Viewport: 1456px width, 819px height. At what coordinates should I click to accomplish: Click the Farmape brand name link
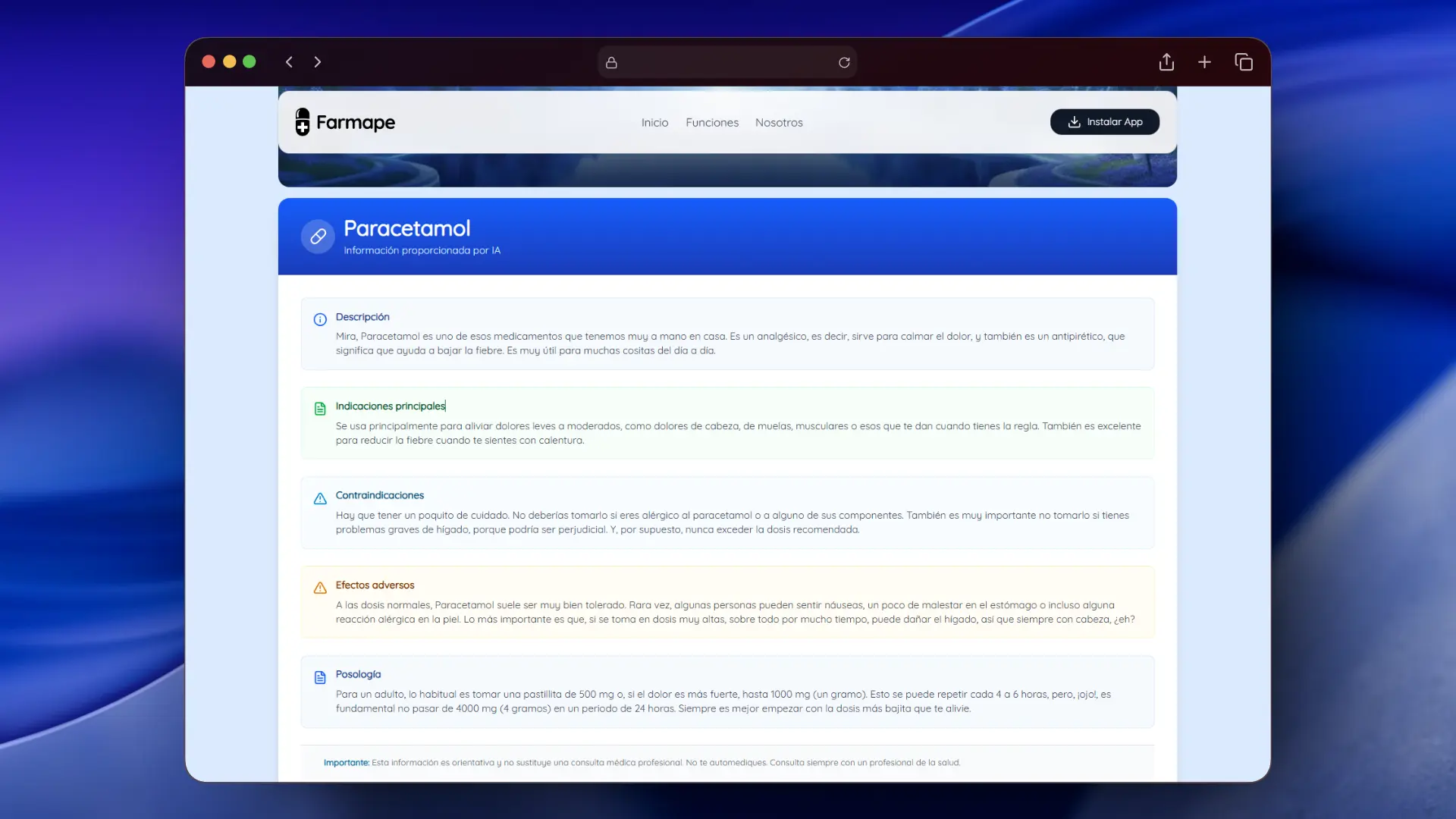click(355, 123)
